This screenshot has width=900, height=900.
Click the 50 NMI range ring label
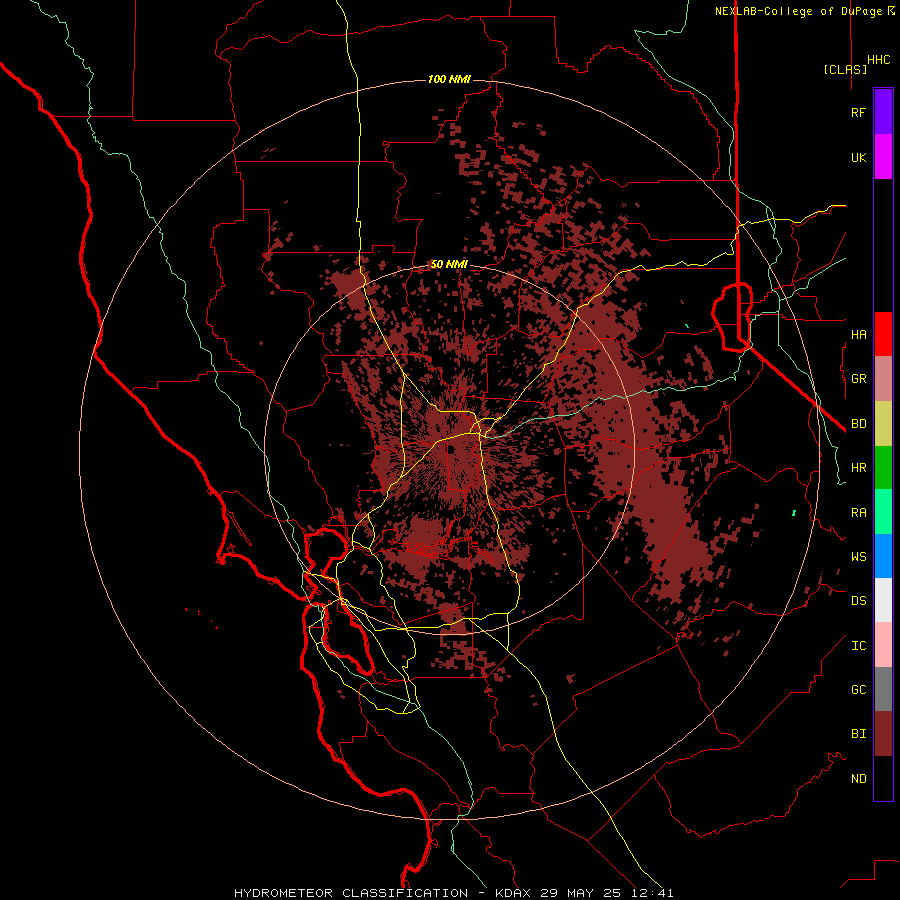(x=449, y=264)
